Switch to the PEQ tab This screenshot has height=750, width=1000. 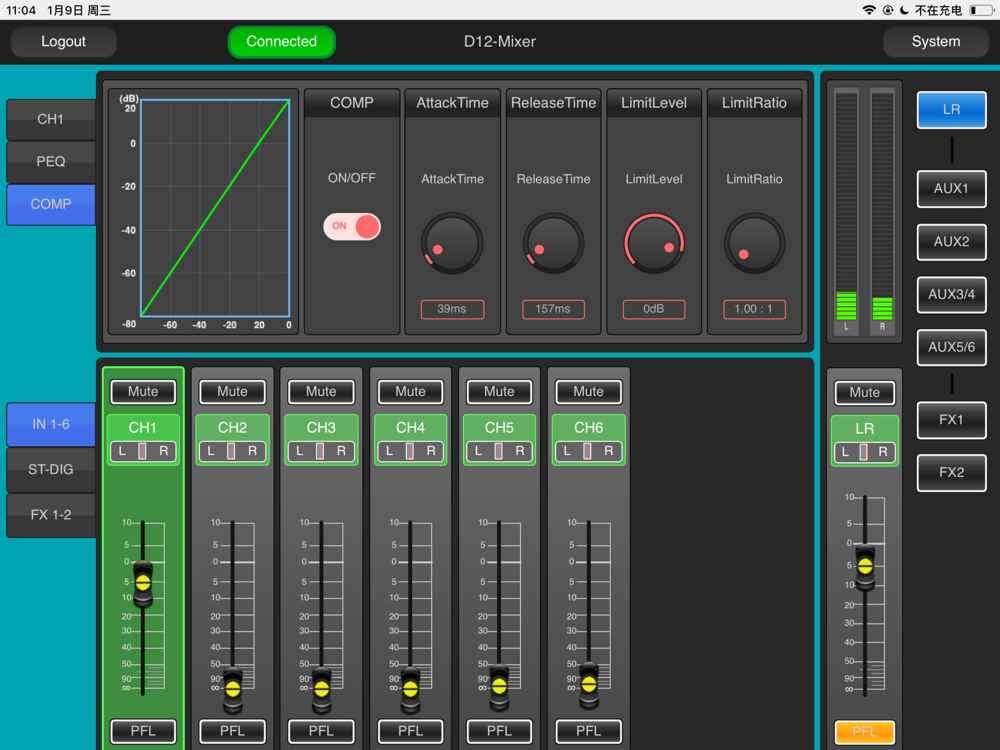point(50,161)
